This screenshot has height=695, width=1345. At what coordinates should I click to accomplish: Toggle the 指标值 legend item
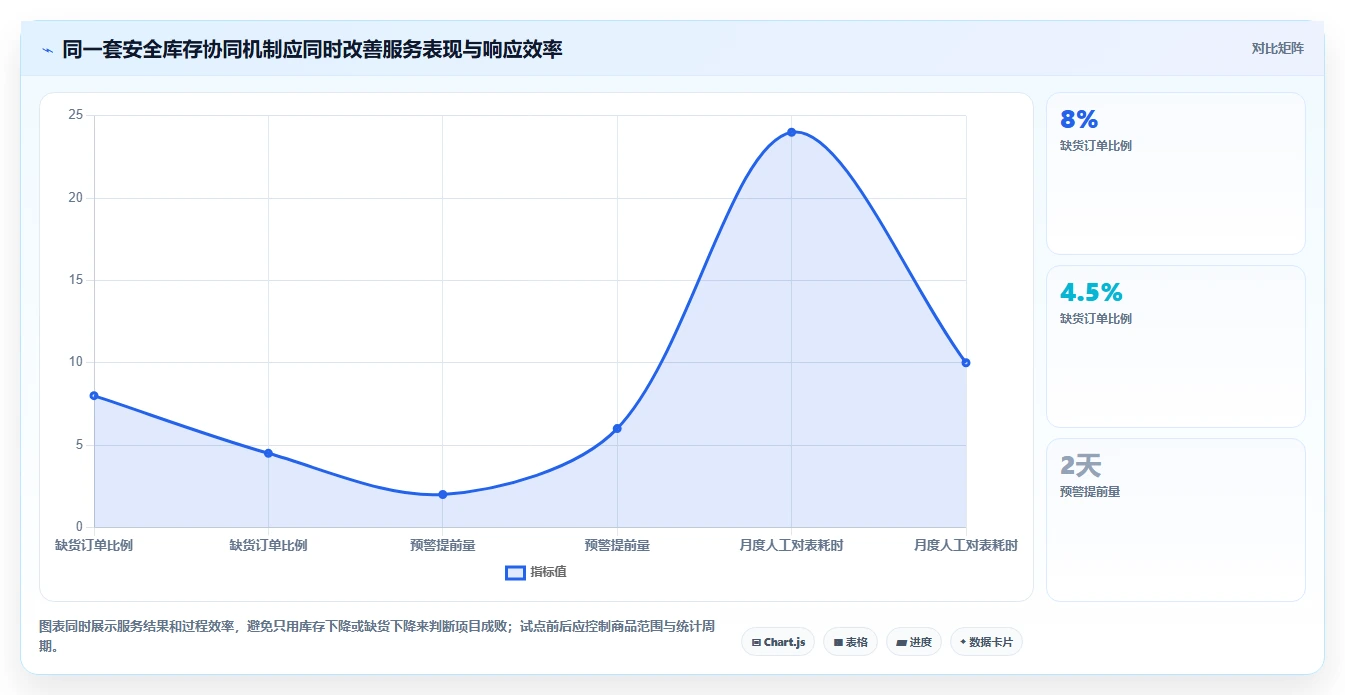[536, 572]
